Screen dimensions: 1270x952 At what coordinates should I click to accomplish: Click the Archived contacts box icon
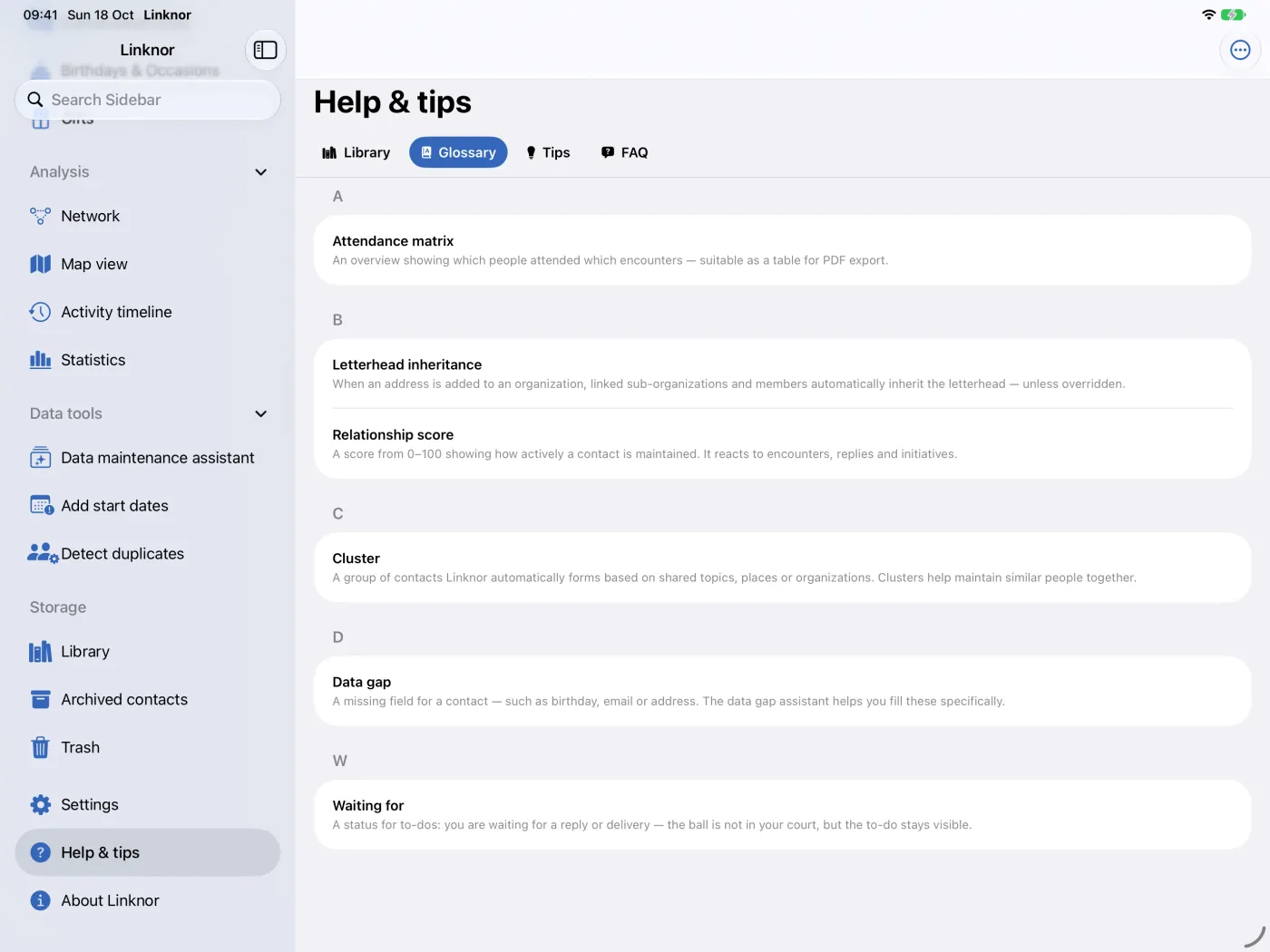click(40, 699)
